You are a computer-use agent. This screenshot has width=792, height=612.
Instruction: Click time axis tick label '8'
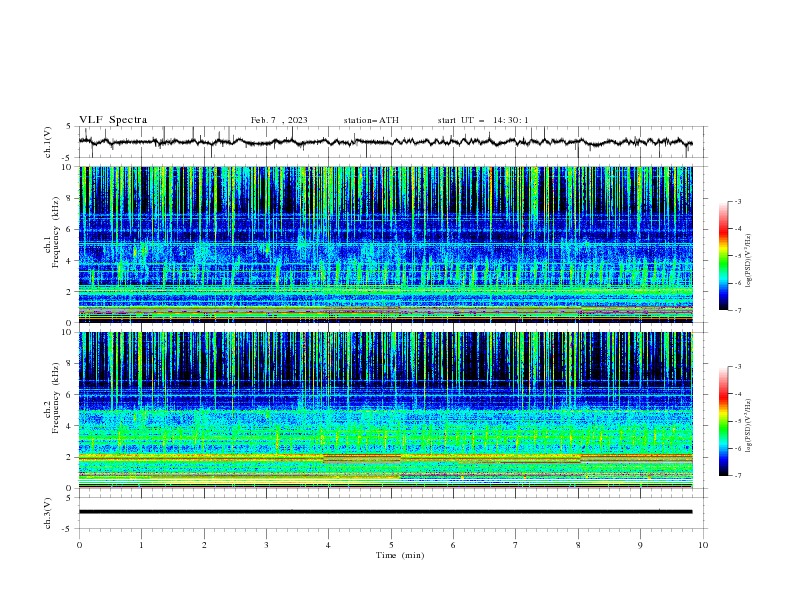pos(578,545)
